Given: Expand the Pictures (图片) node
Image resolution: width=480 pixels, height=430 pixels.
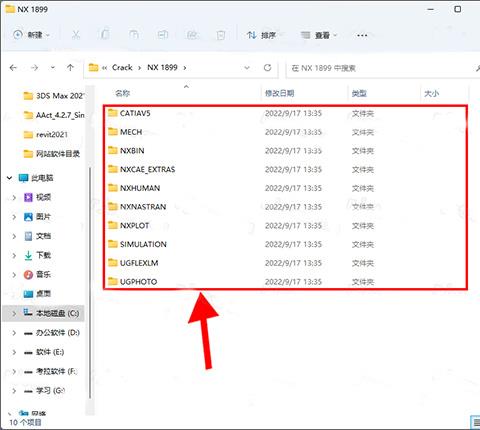Looking at the screenshot, I should (x=14, y=217).
